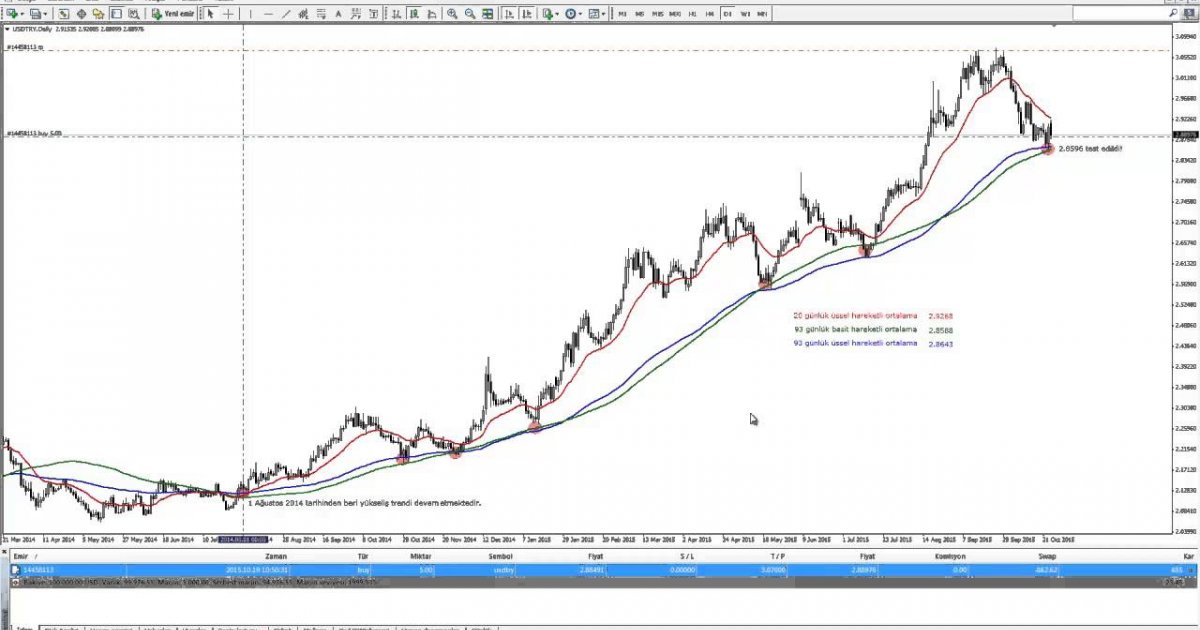Sort by the Zaman column header

coord(275,555)
